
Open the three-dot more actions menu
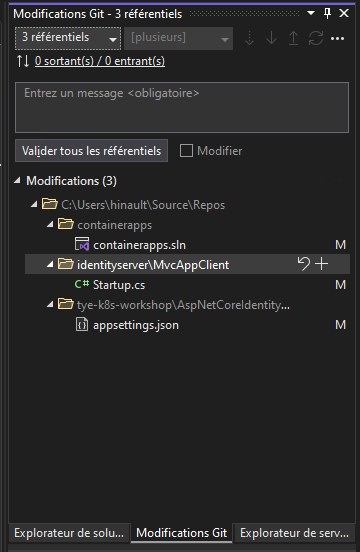(337, 38)
